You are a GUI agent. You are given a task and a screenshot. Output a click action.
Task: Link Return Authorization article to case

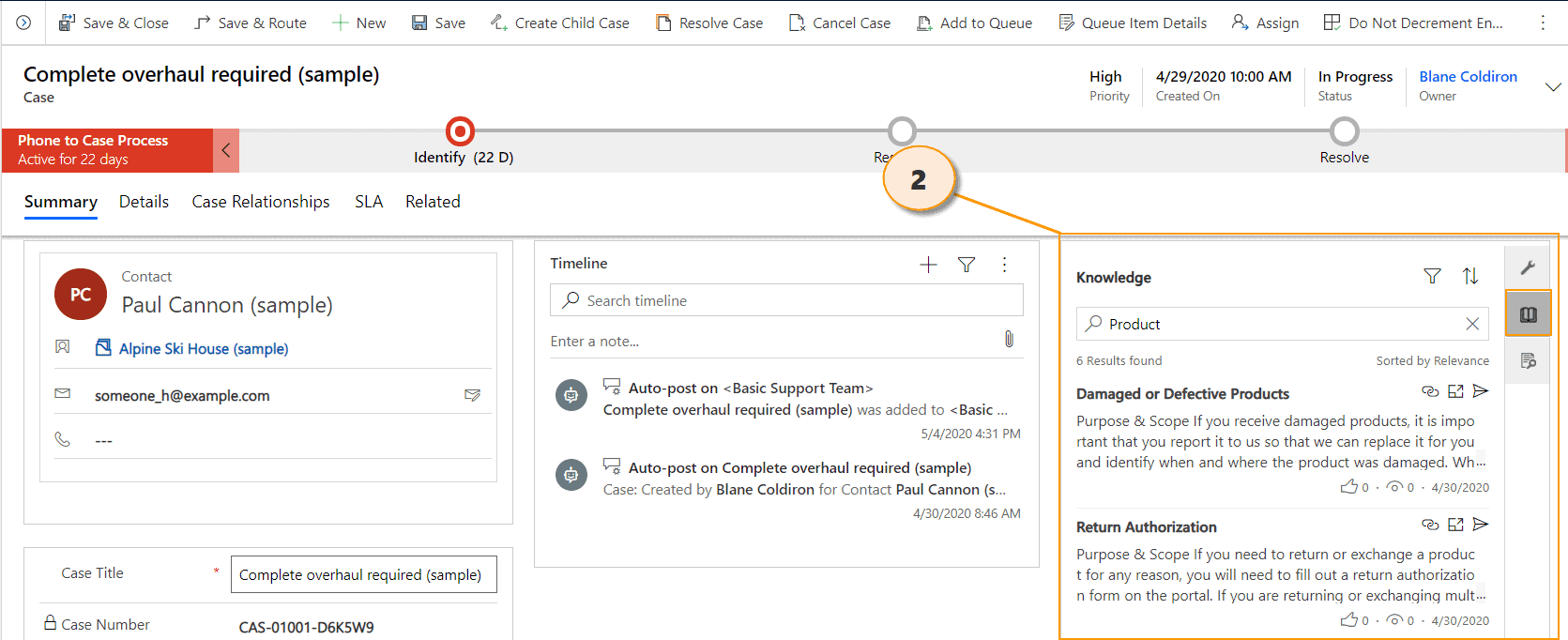(1430, 525)
